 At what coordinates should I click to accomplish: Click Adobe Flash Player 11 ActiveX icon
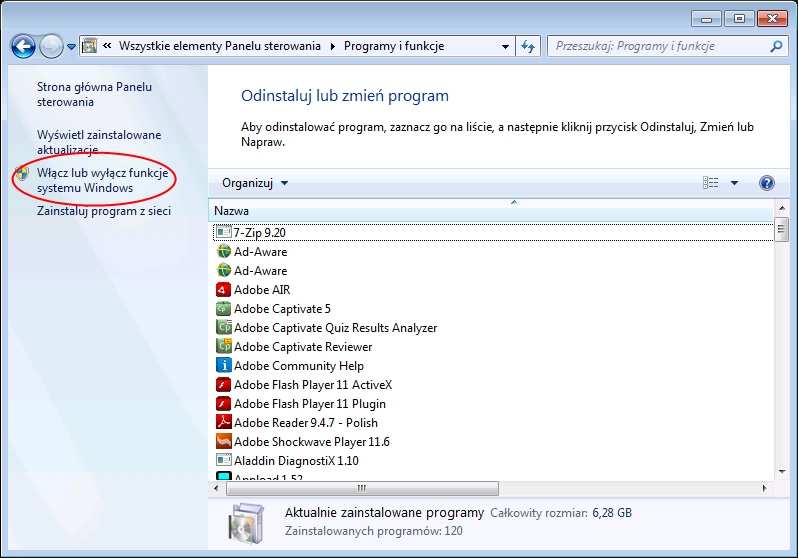coord(223,384)
